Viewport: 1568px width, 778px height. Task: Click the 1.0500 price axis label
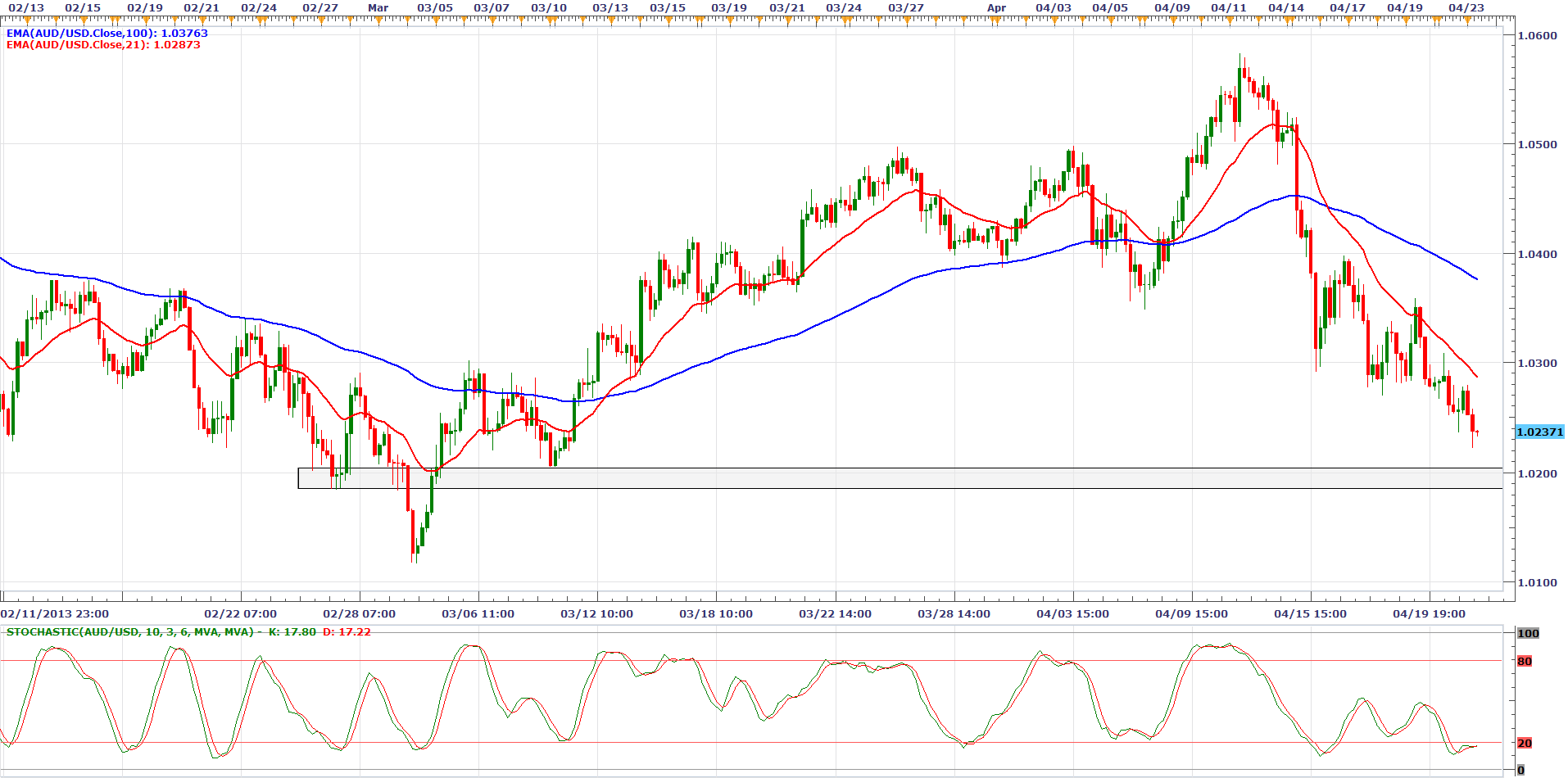1537,145
